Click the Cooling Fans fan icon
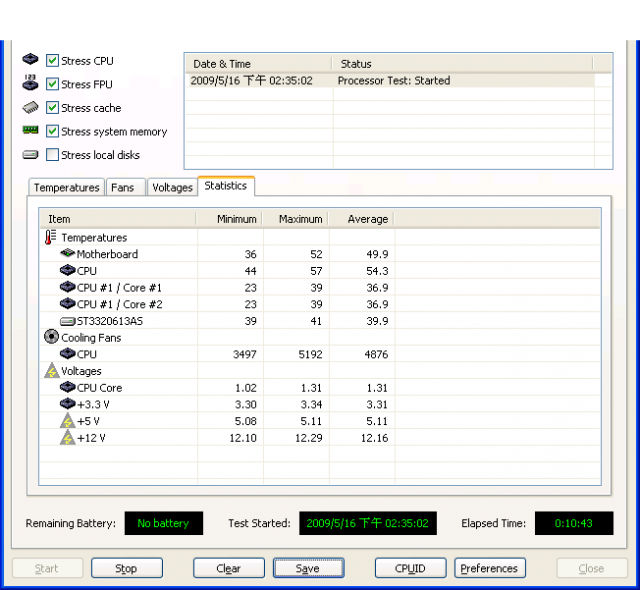Screen dimensions: 640x590 coord(51,337)
